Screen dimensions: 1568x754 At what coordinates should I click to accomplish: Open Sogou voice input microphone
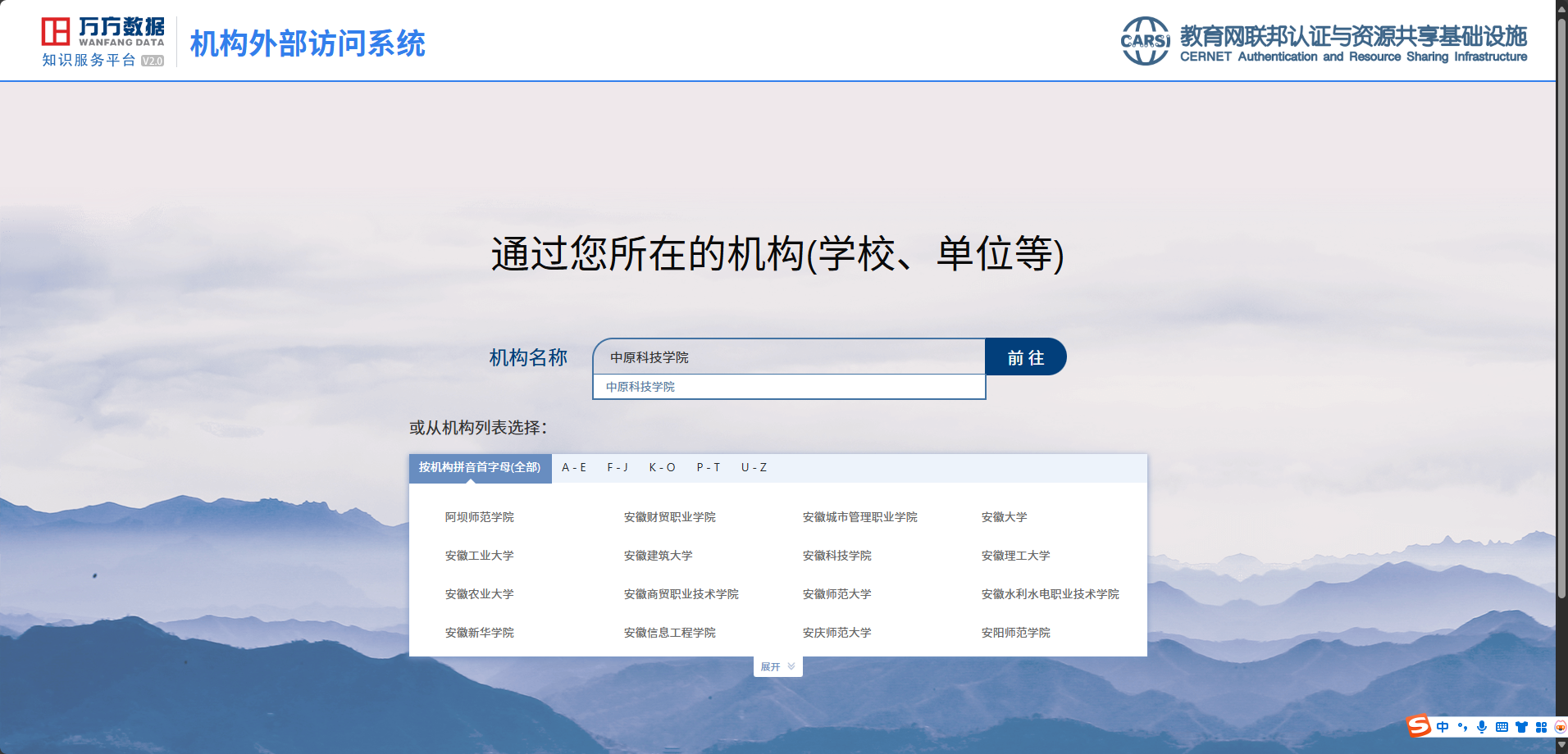pos(1482,727)
